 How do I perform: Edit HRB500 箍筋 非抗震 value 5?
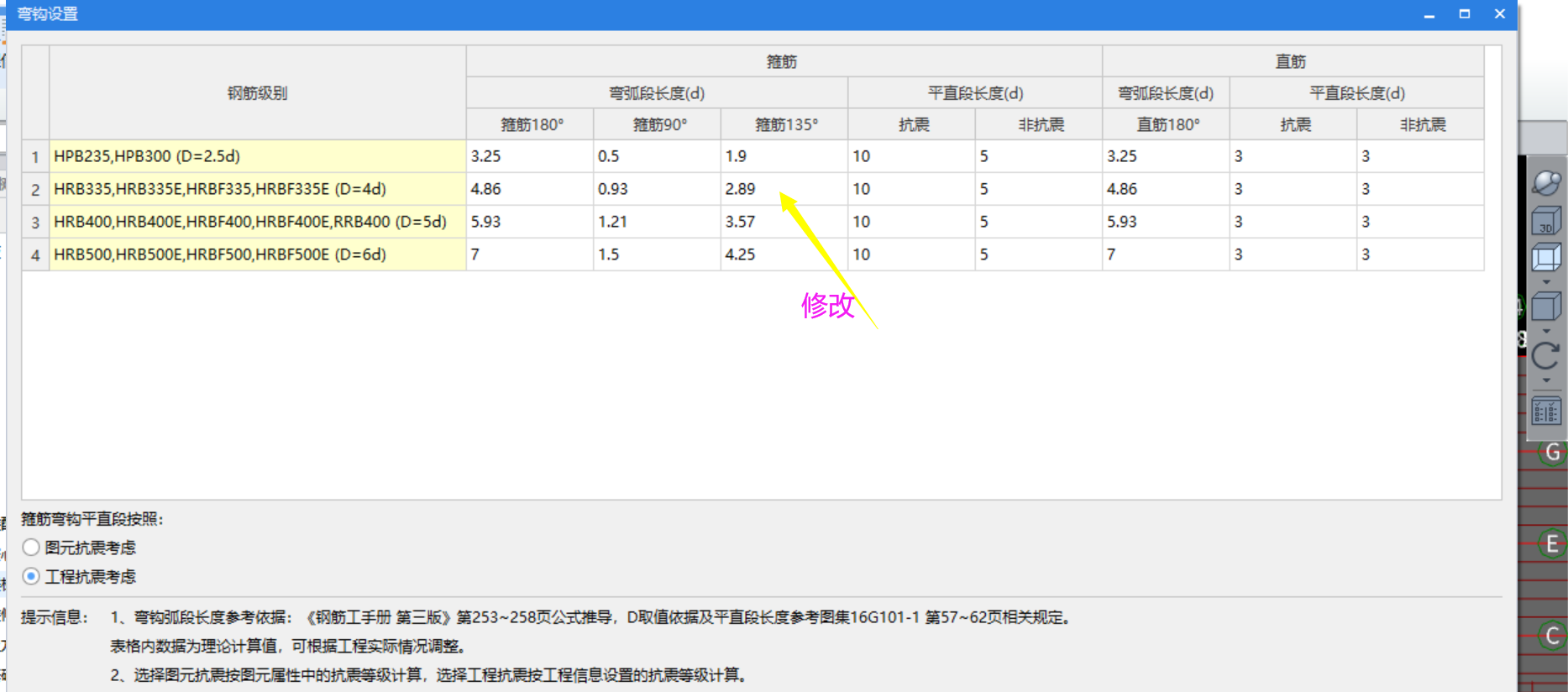point(1039,254)
